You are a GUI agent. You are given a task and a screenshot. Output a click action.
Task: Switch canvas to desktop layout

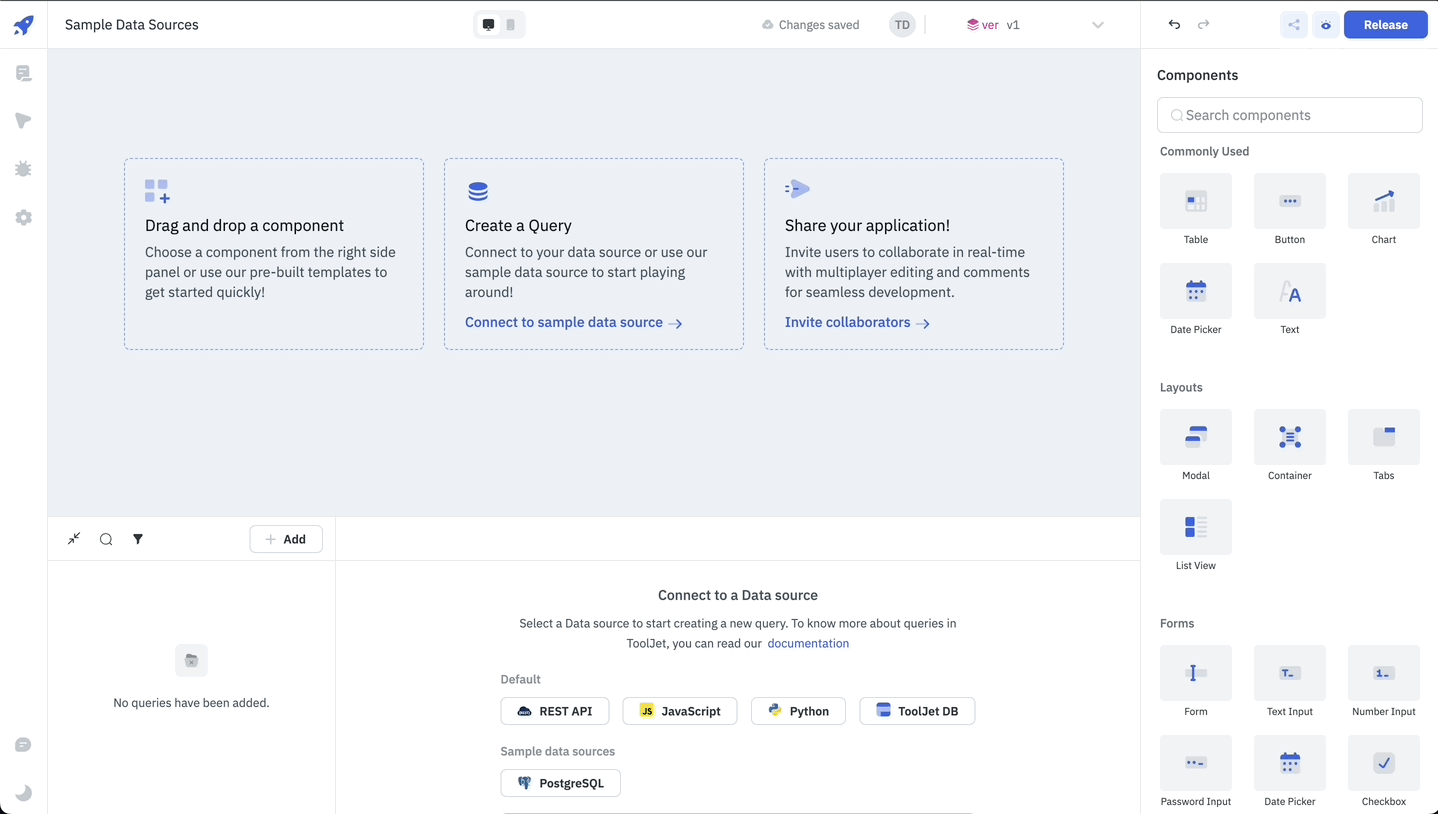(x=488, y=25)
